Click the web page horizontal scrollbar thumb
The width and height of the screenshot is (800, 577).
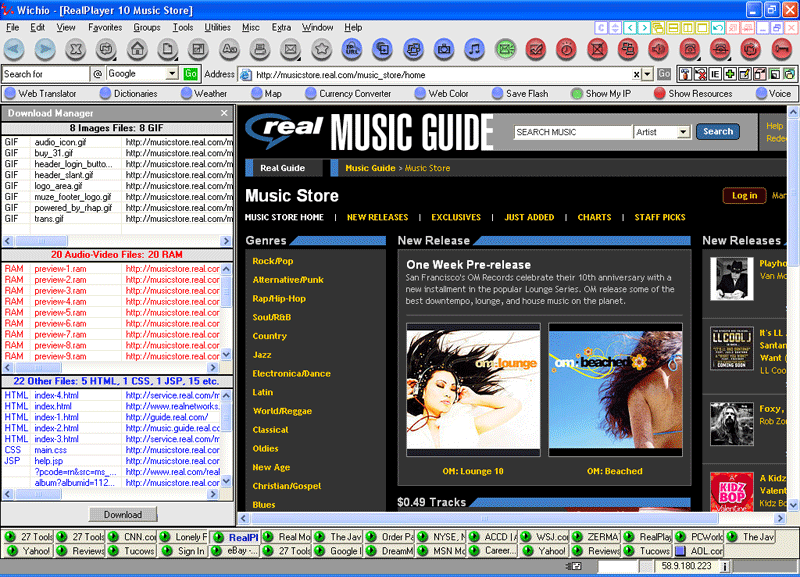pos(484,518)
